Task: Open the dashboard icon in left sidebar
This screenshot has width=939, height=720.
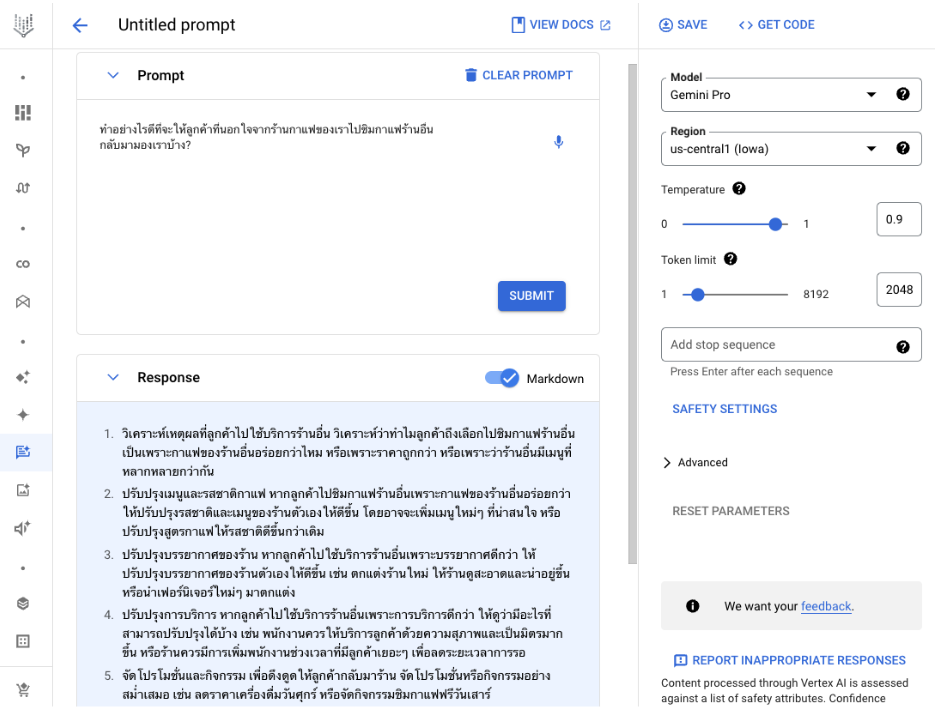Action: [x=23, y=113]
